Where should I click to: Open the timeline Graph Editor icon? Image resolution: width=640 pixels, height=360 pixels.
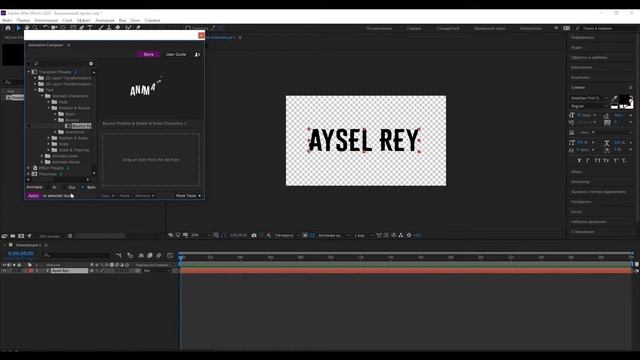point(170,256)
